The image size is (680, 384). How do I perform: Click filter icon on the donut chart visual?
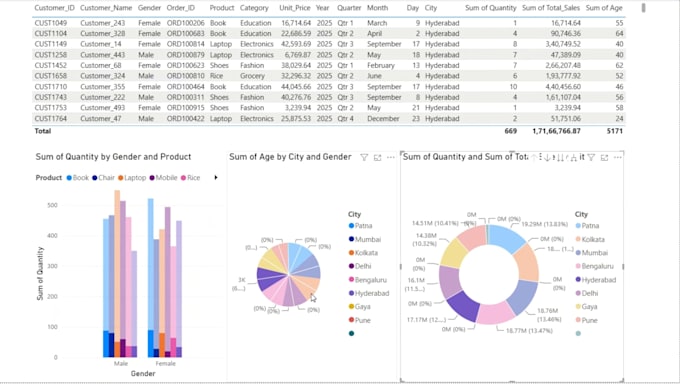(x=591, y=158)
